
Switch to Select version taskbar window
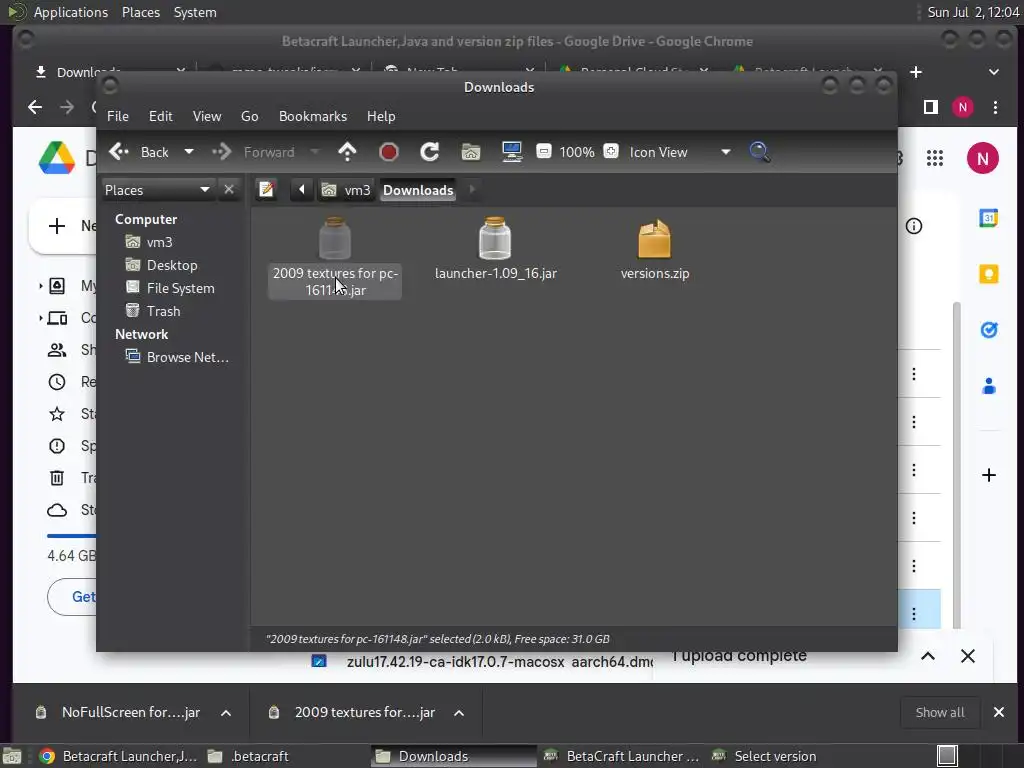(764, 756)
